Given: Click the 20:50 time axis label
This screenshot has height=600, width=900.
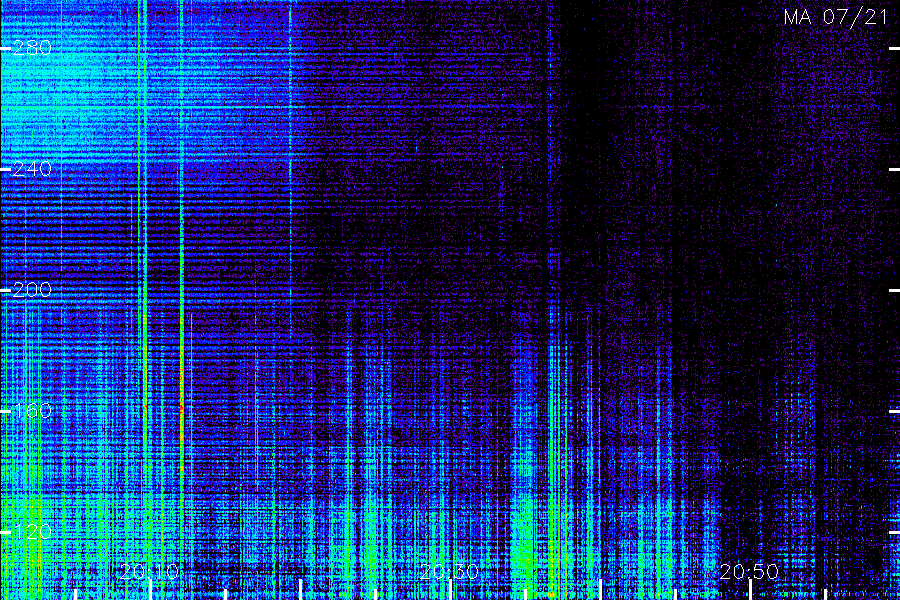Looking at the screenshot, I should click(749, 571).
